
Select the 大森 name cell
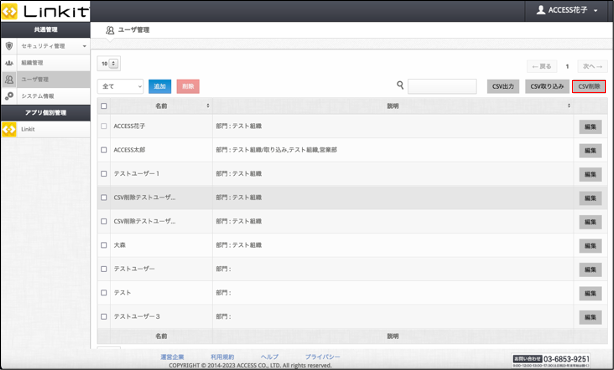[161, 245]
